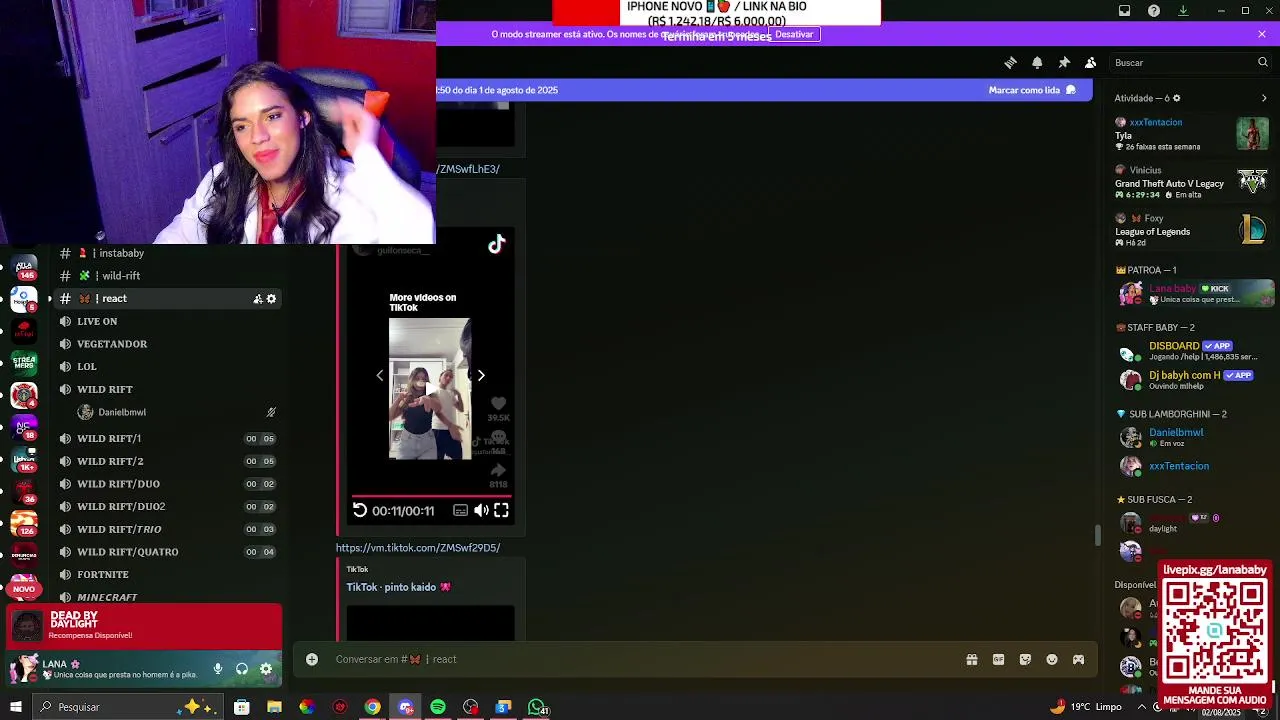Image resolution: width=1280 pixels, height=720 pixels.
Task: Join WILD RIFT/DUO2 voice channel
Action: coord(167,507)
